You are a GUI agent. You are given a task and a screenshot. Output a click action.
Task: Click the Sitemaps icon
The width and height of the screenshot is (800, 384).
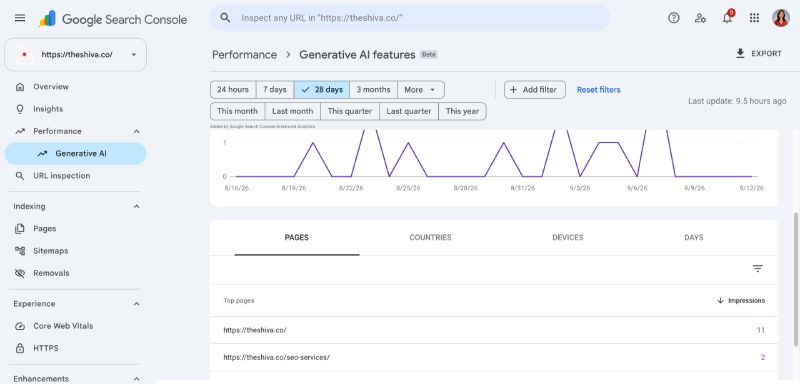[20, 250]
